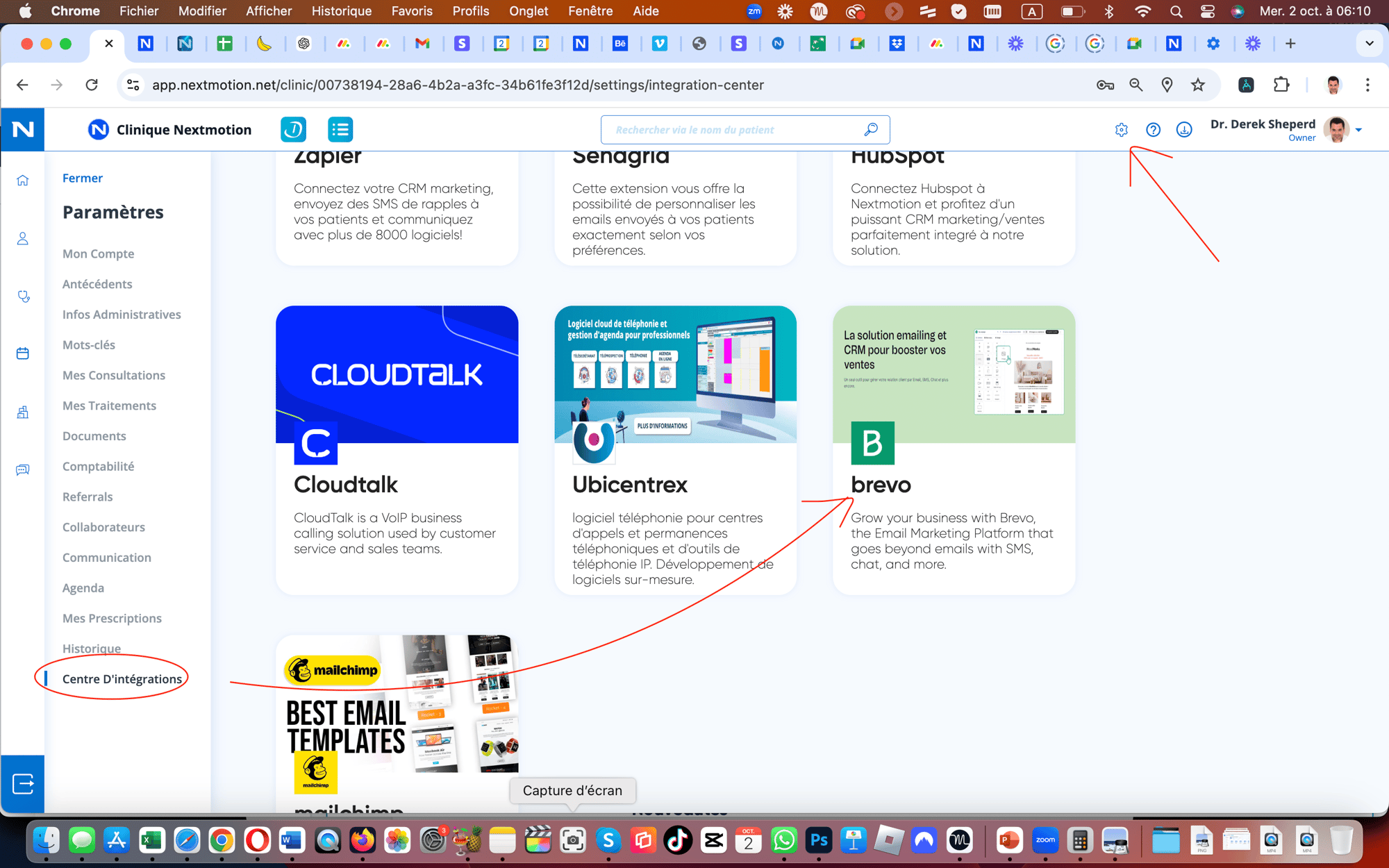Open the Cloudtalk integration card banner
1389x868 pixels.
(397, 374)
